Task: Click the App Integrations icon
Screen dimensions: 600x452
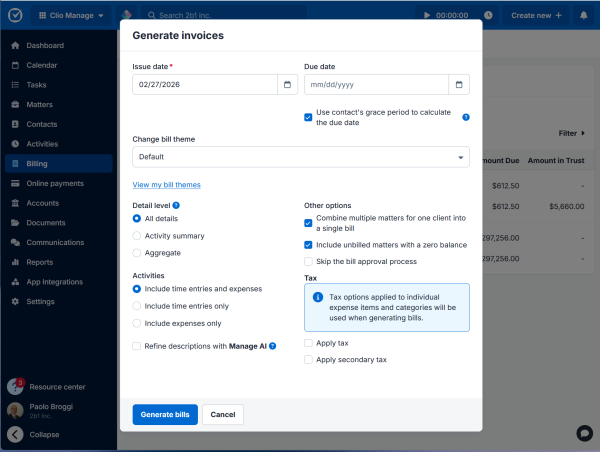Action: point(15,282)
